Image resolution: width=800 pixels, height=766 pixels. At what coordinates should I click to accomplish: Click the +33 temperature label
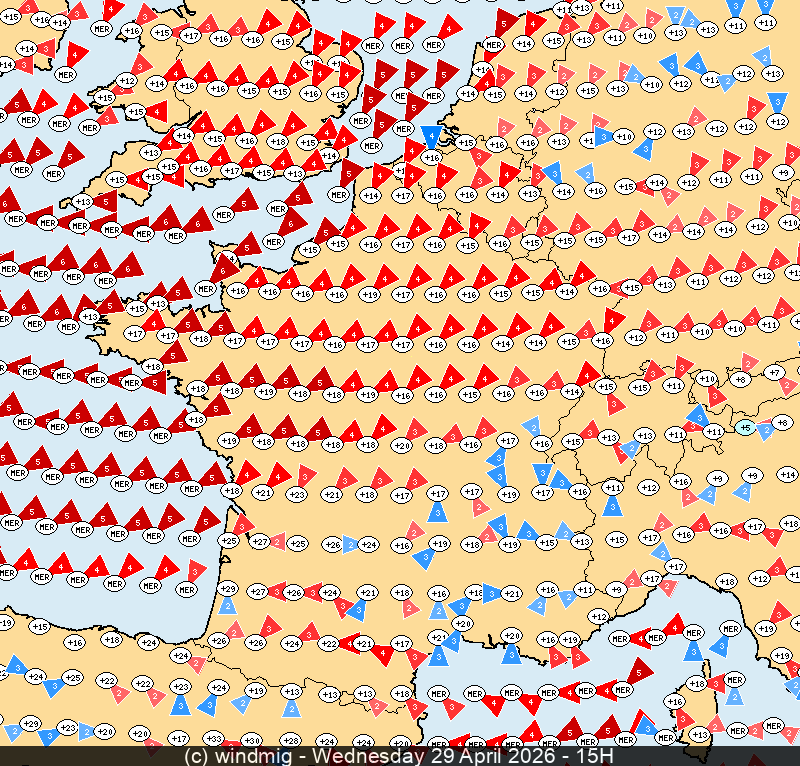[213, 739]
